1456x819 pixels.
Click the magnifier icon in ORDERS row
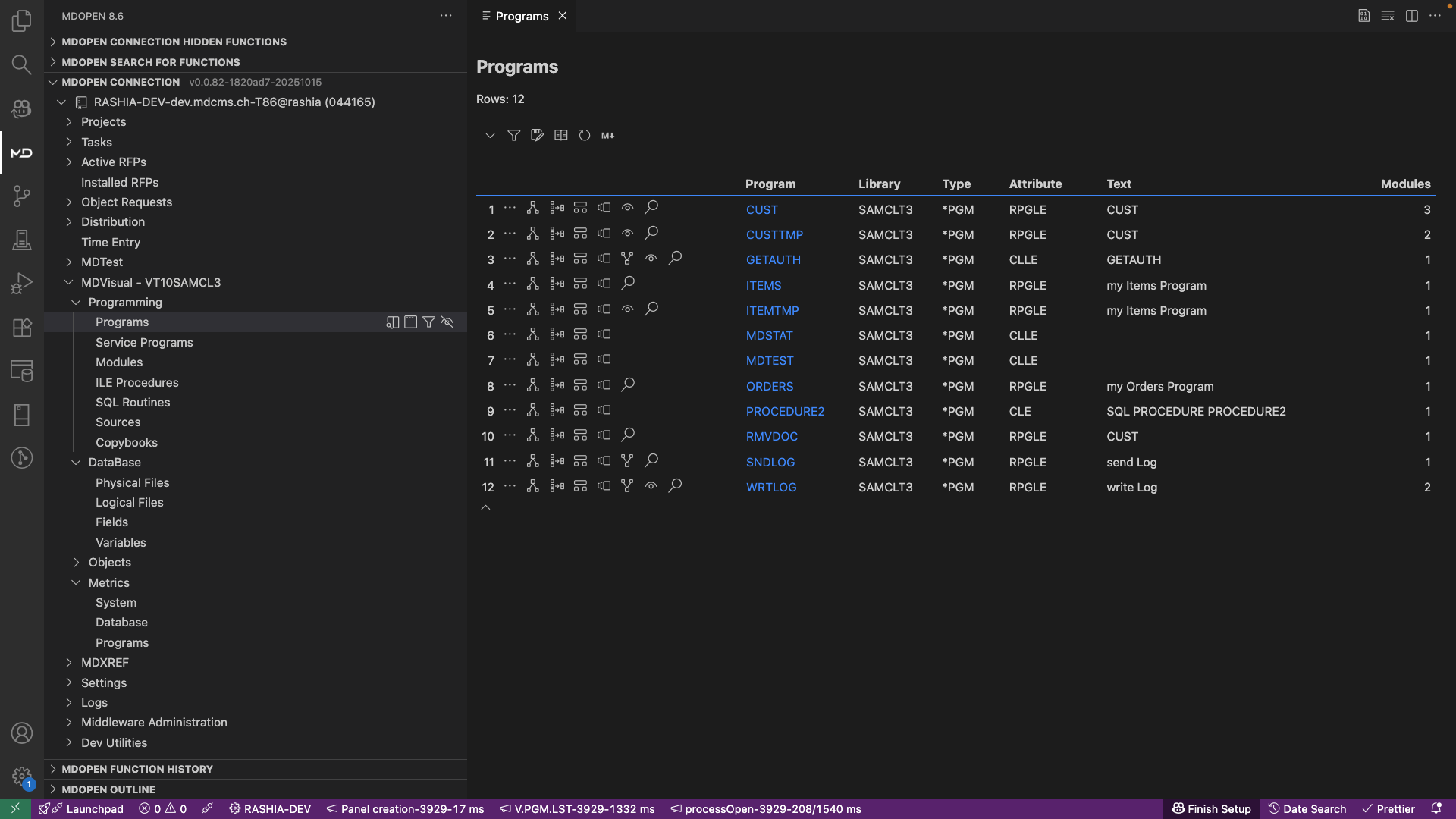[628, 384]
